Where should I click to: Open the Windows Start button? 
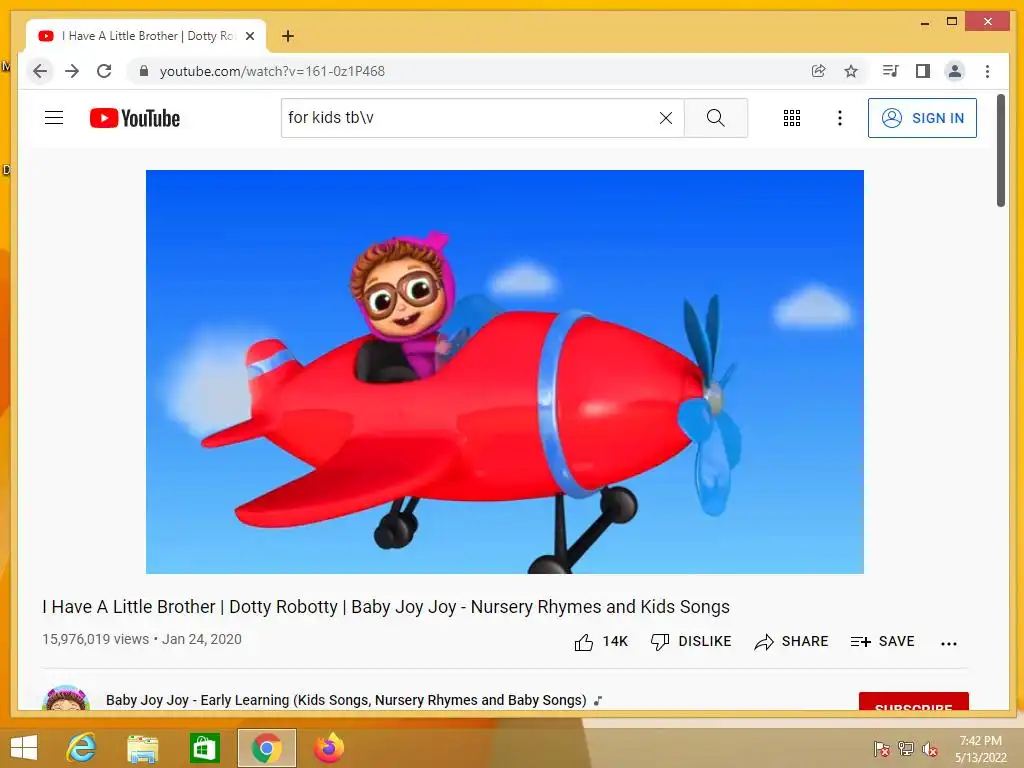[24, 748]
